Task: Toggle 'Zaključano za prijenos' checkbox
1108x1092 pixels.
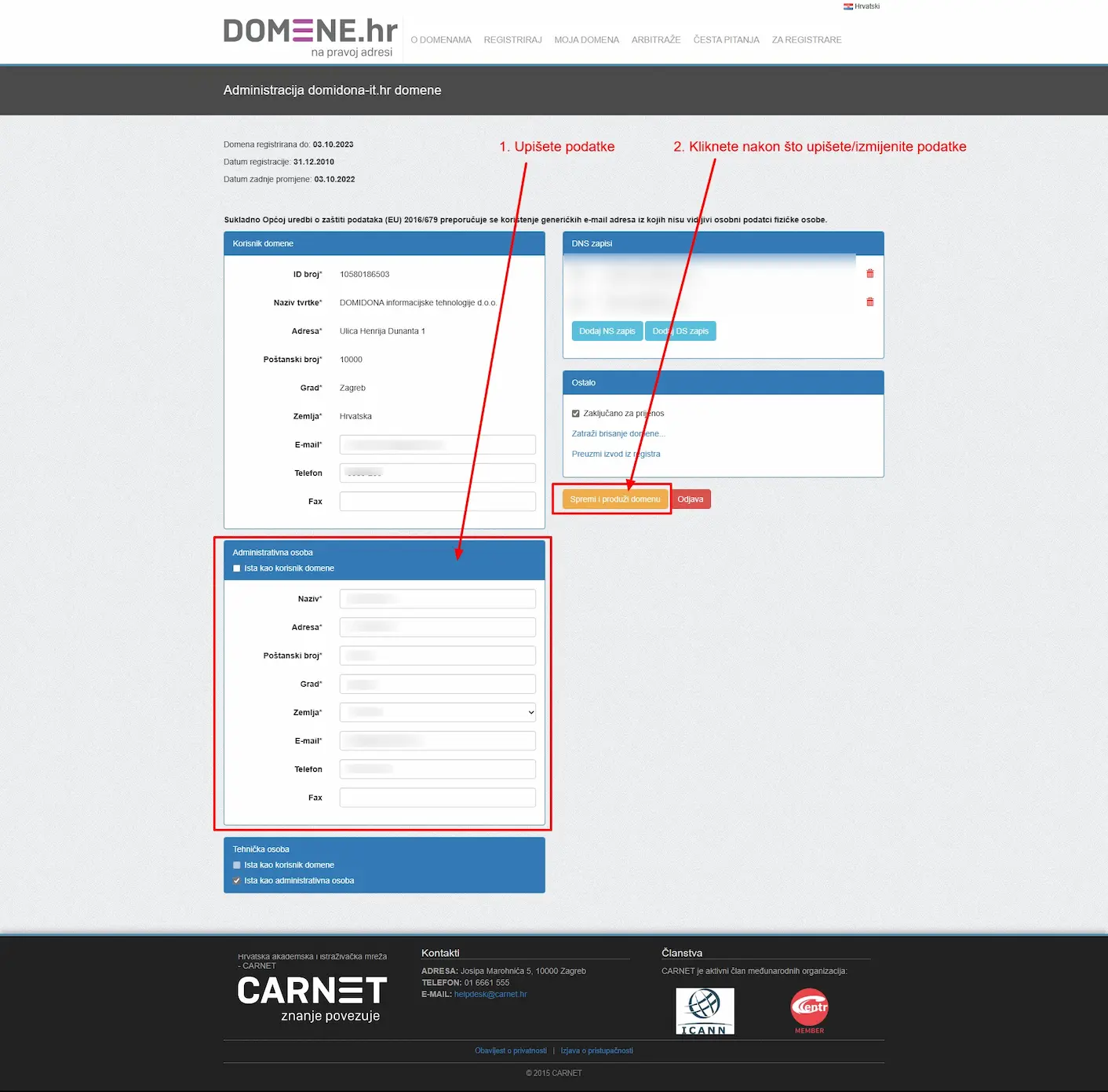Action: click(576, 413)
